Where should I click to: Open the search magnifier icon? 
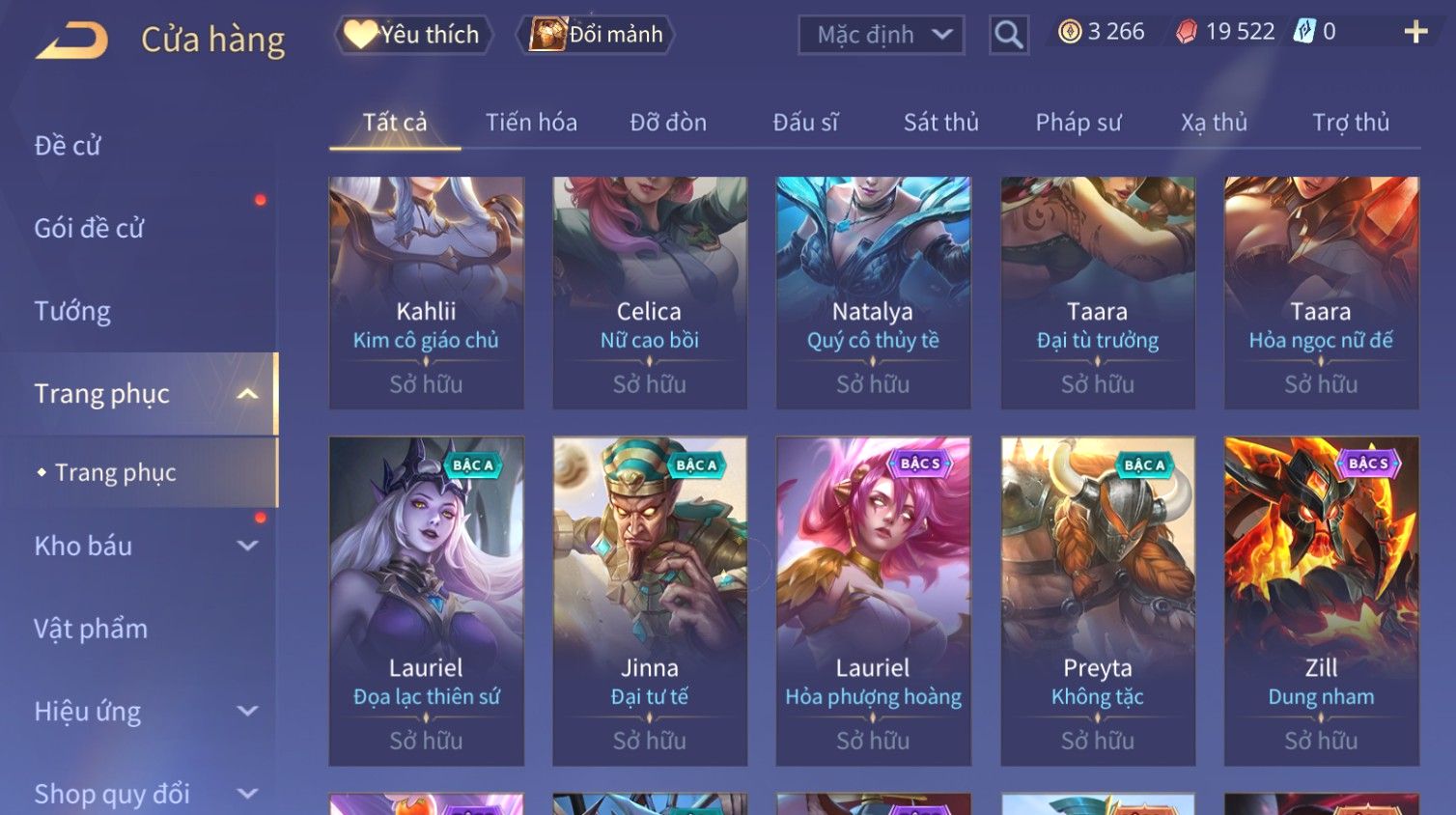[x=1008, y=35]
